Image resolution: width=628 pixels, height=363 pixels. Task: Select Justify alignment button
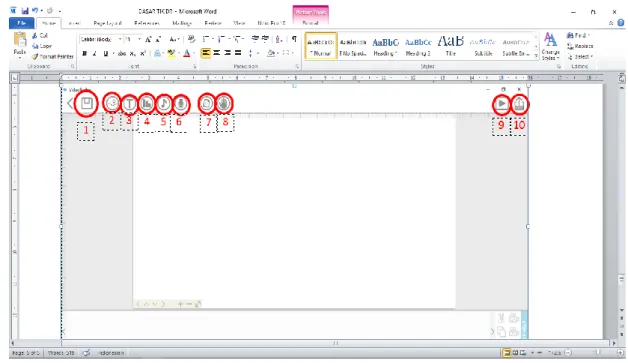(x=238, y=53)
